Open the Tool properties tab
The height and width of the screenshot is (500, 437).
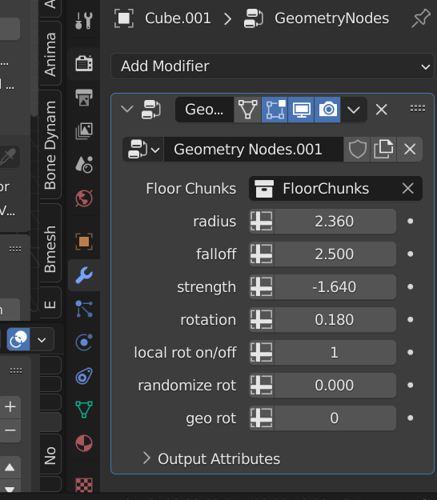point(84,21)
